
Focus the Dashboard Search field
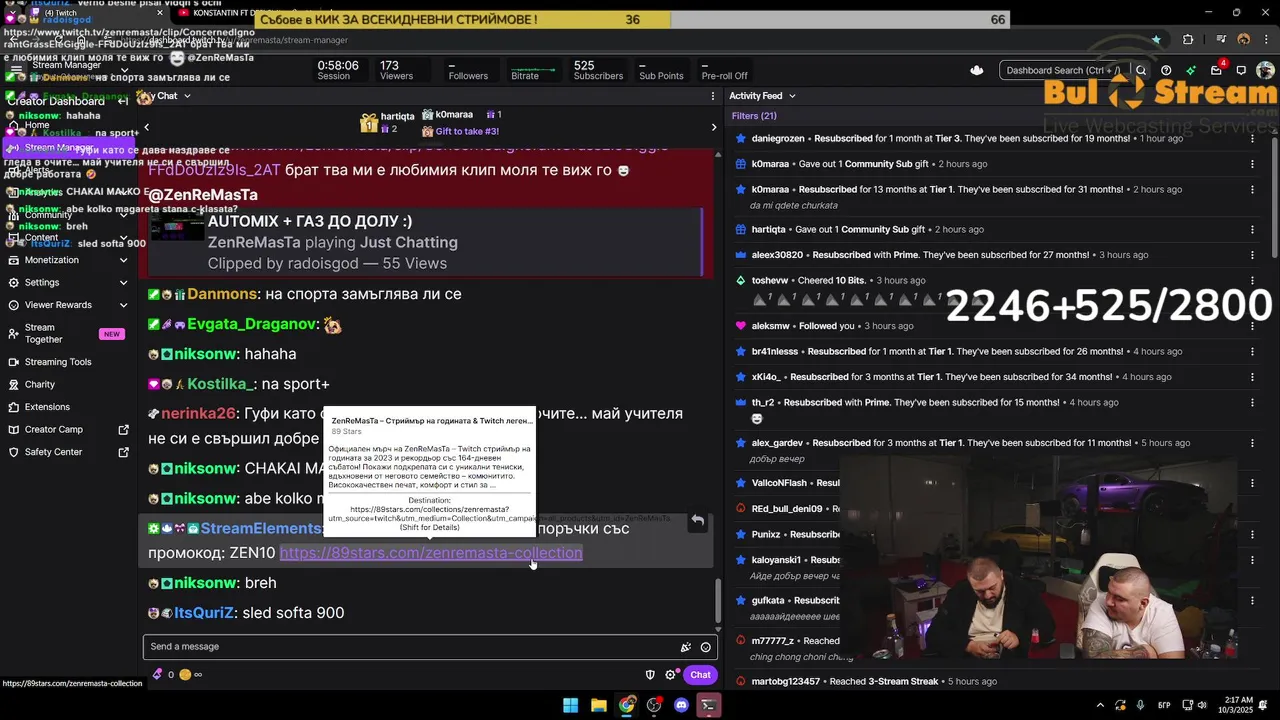pos(1063,71)
